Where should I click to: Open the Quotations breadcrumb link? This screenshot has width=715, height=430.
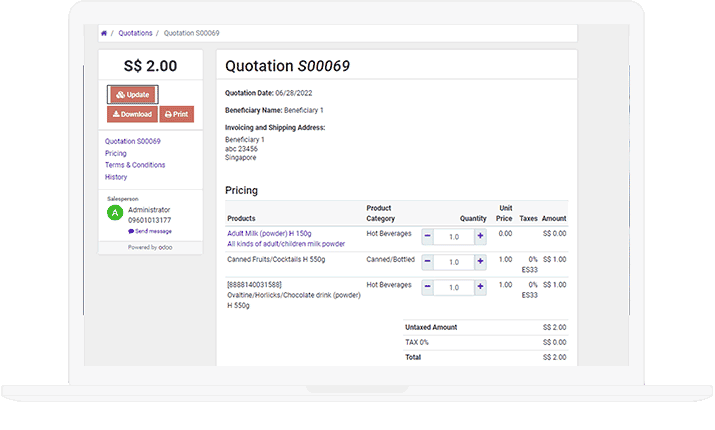[135, 33]
